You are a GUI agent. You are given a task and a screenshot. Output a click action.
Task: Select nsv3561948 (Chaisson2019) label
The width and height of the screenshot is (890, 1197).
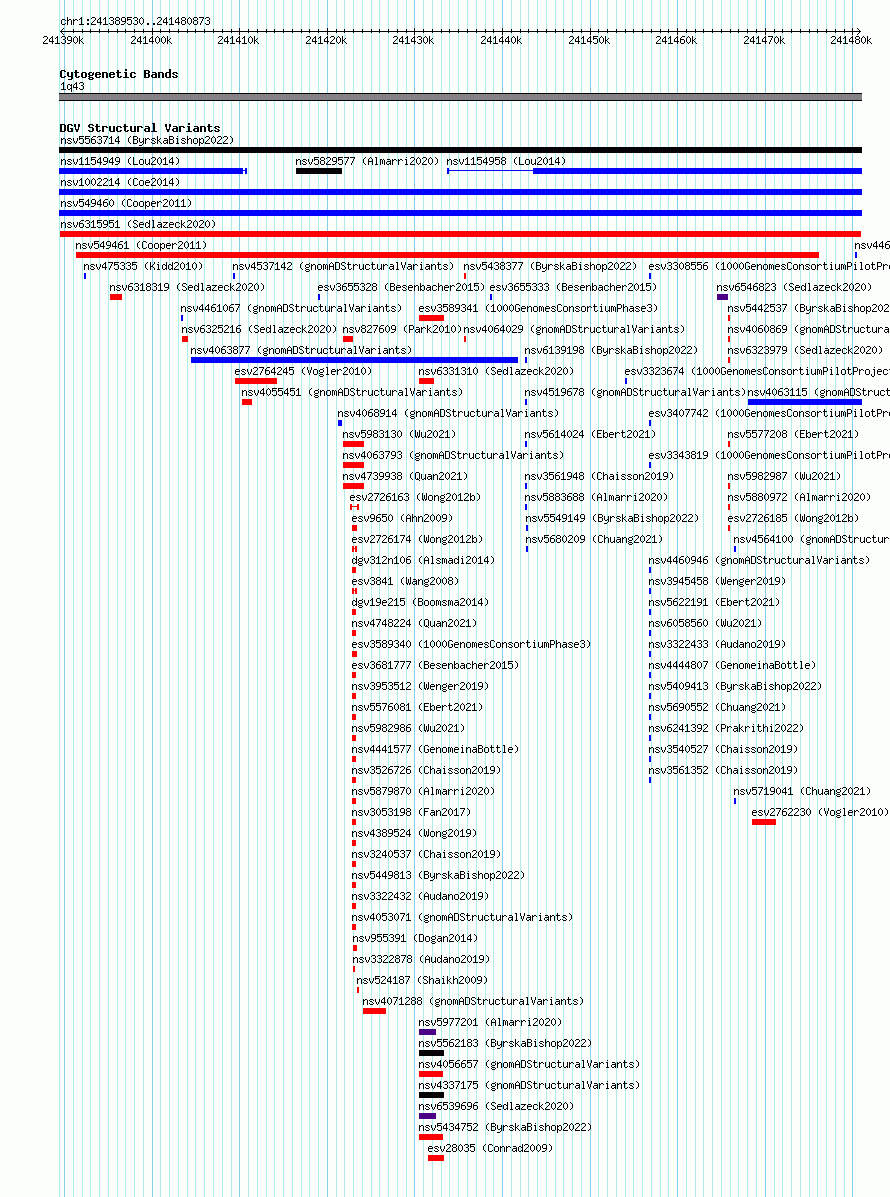tap(599, 476)
